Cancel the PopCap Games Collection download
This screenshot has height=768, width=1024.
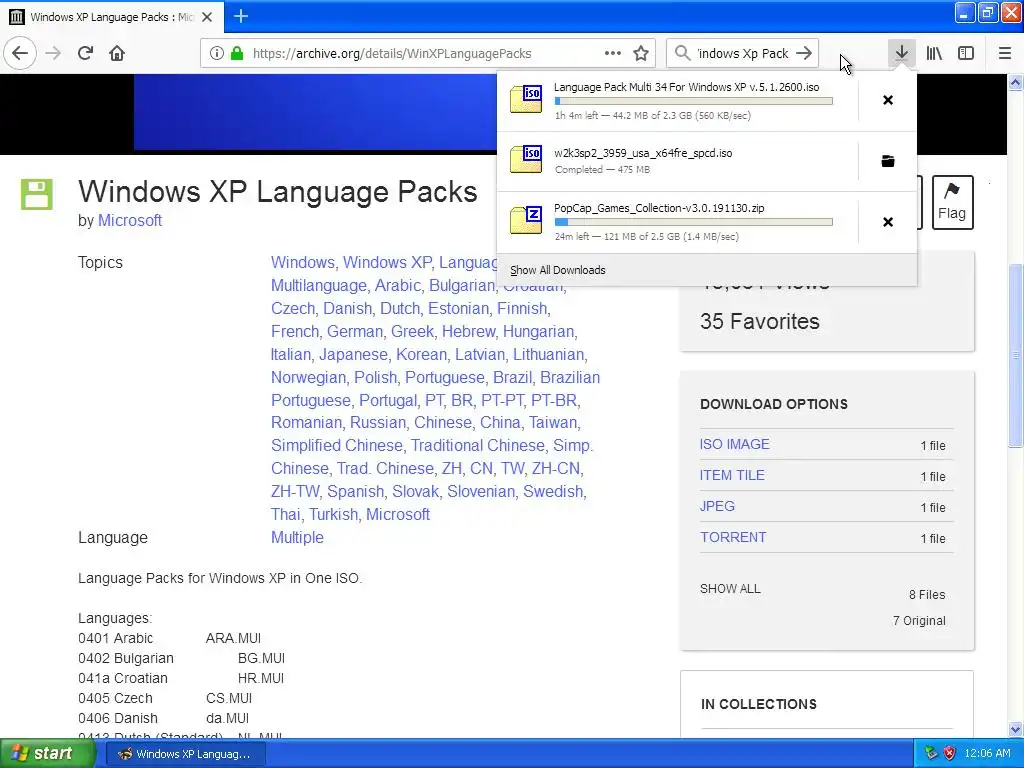coord(888,222)
